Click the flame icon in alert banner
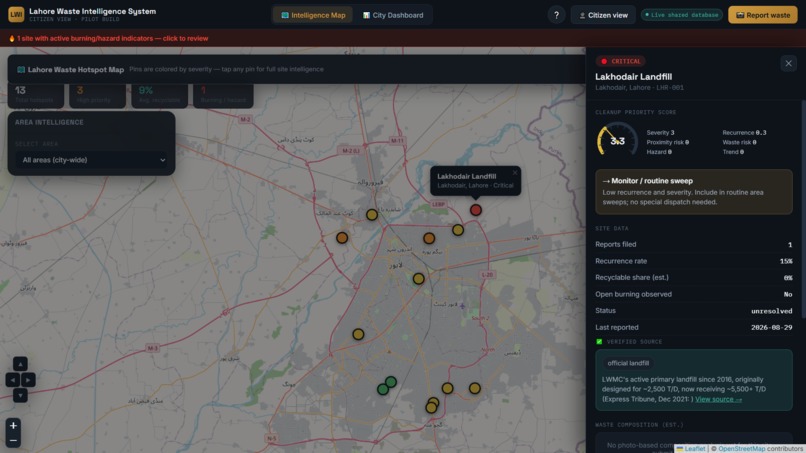Screen dimensions: 806x453 [x=12, y=38]
